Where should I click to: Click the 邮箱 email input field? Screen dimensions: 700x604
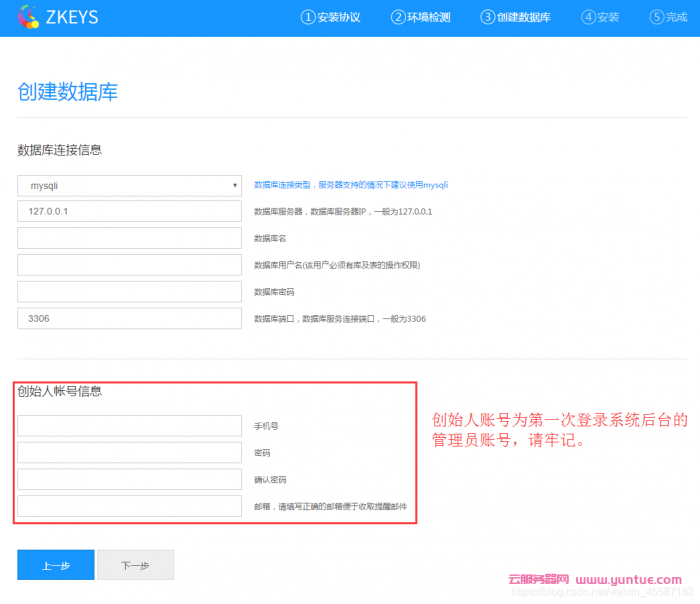click(x=130, y=506)
